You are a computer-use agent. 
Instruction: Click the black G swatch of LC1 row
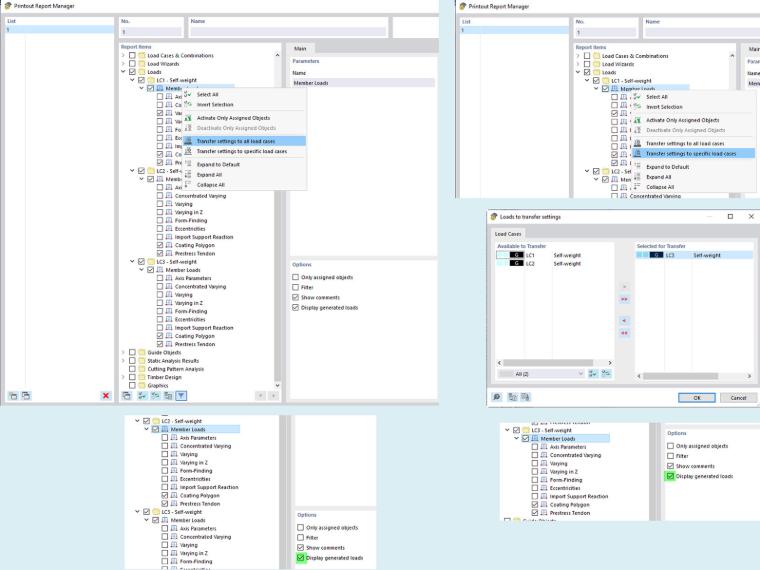pyautogui.click(x=517, y=255)
